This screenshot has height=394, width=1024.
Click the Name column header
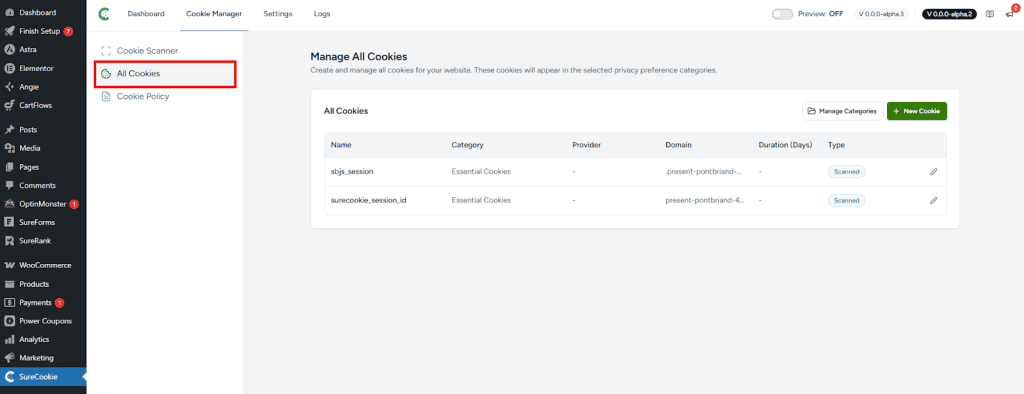[x=340, y=145]
